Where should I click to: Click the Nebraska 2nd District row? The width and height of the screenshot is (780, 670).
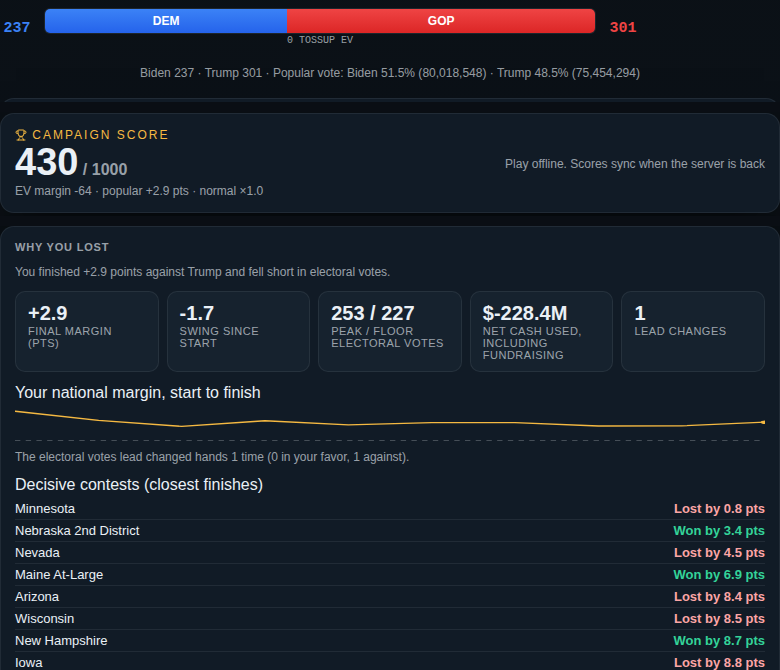click(x=390, y=531)
